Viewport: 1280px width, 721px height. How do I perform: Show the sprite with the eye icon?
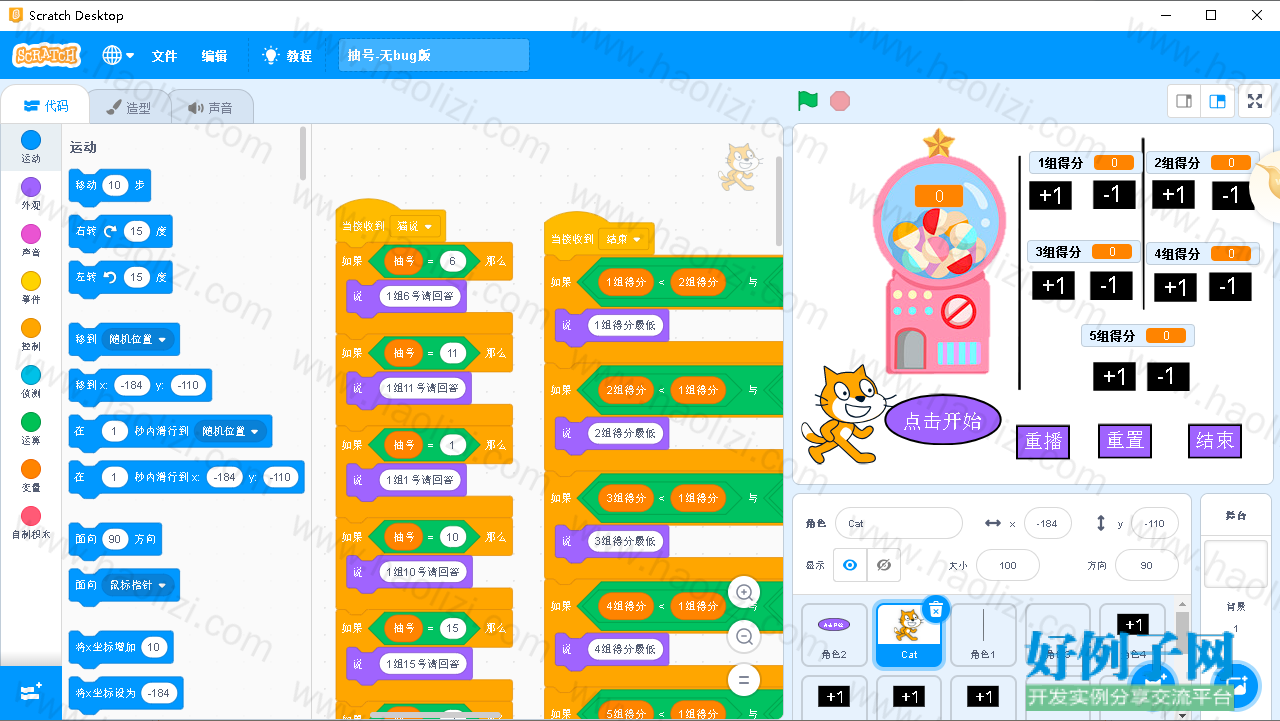[850, 565]
